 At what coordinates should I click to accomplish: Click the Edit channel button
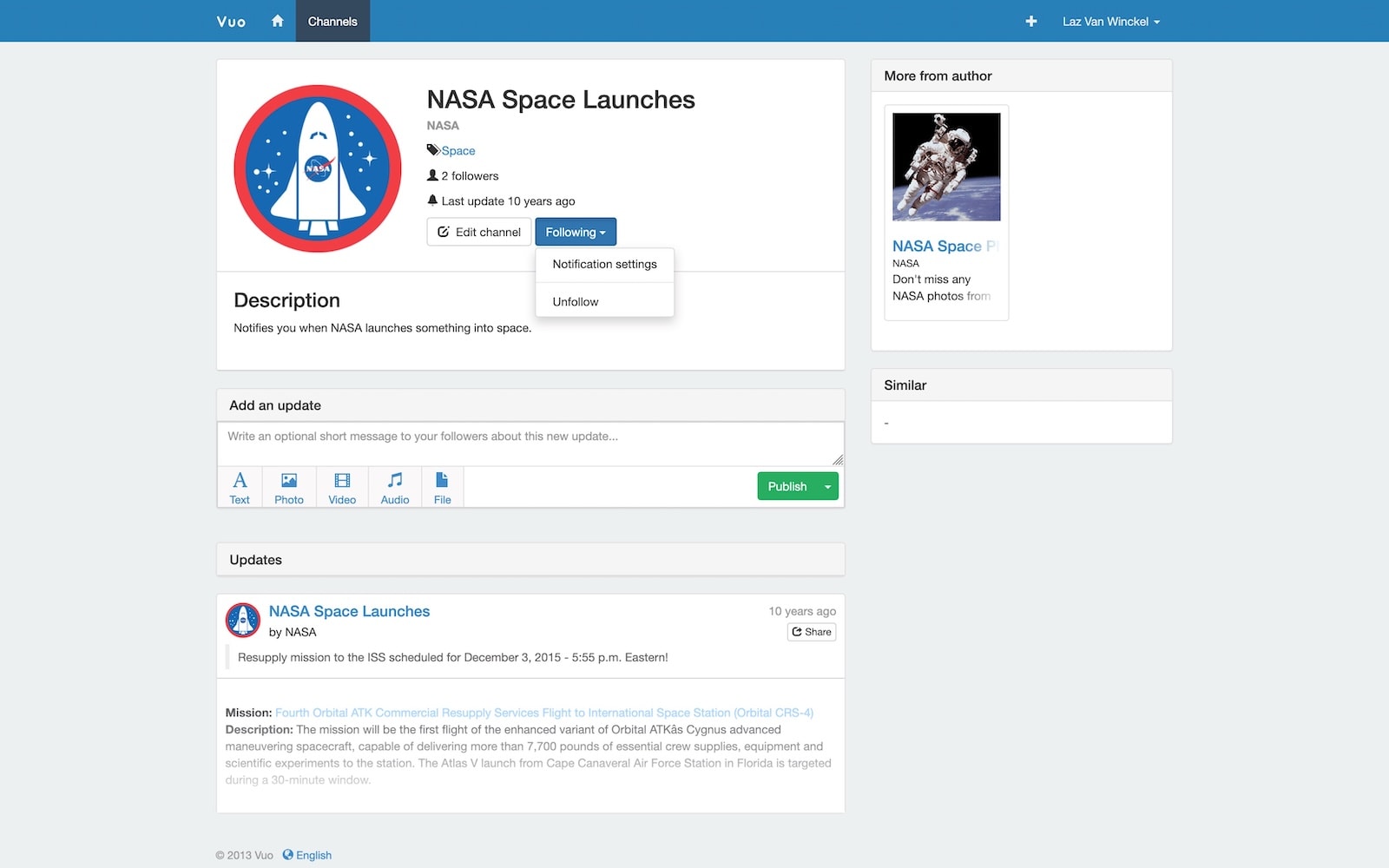(x=479, y=232)
